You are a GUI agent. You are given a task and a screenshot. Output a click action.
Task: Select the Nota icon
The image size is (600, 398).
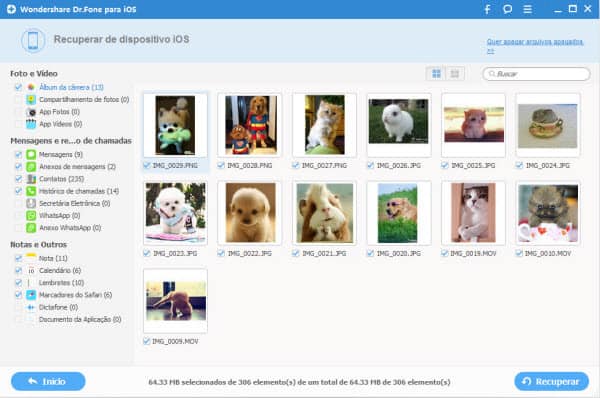[31, 258]
